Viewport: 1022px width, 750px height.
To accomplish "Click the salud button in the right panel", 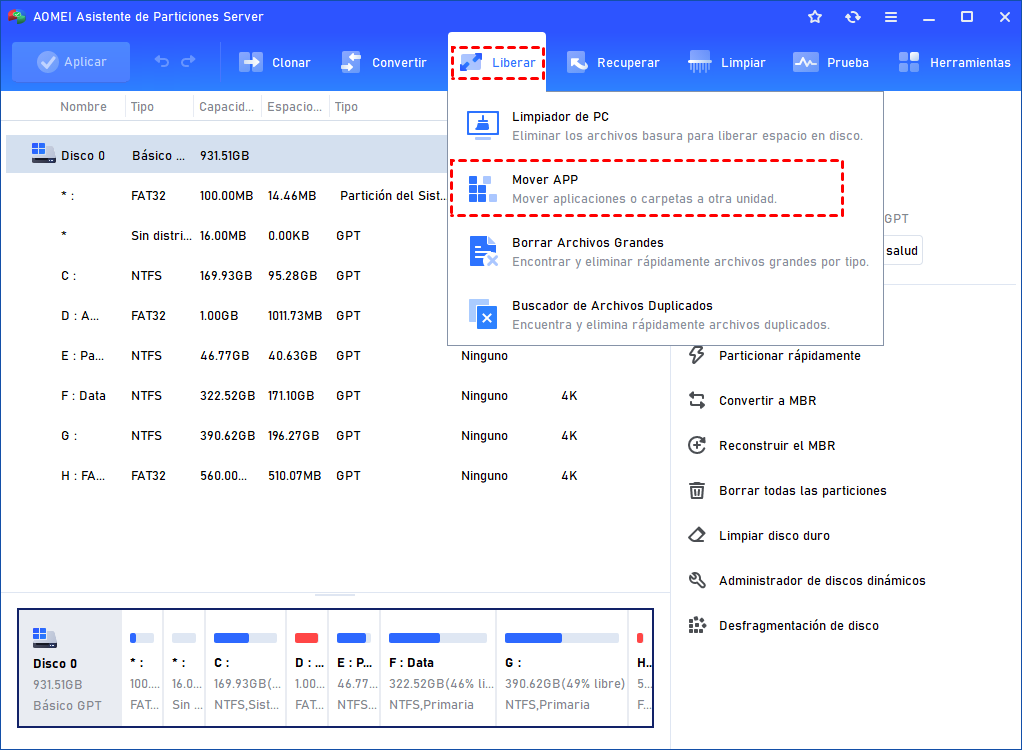I will click(x=902, y=251).
